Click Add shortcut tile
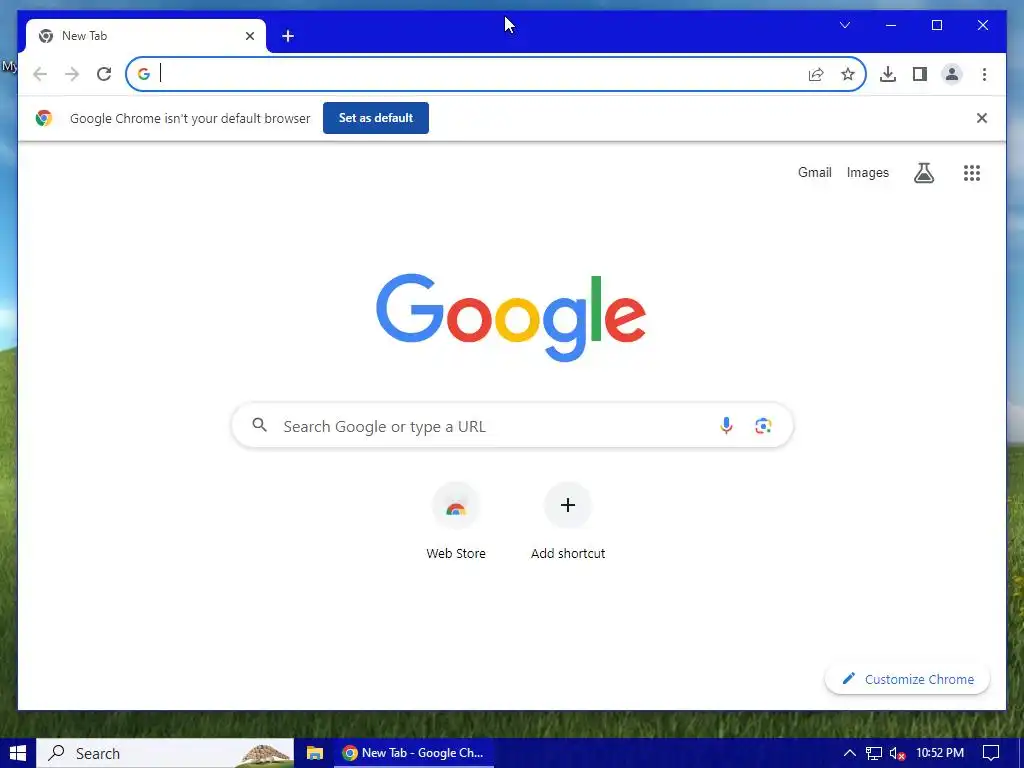Viewport: 1024px width, 768px height. coord(568,522)
